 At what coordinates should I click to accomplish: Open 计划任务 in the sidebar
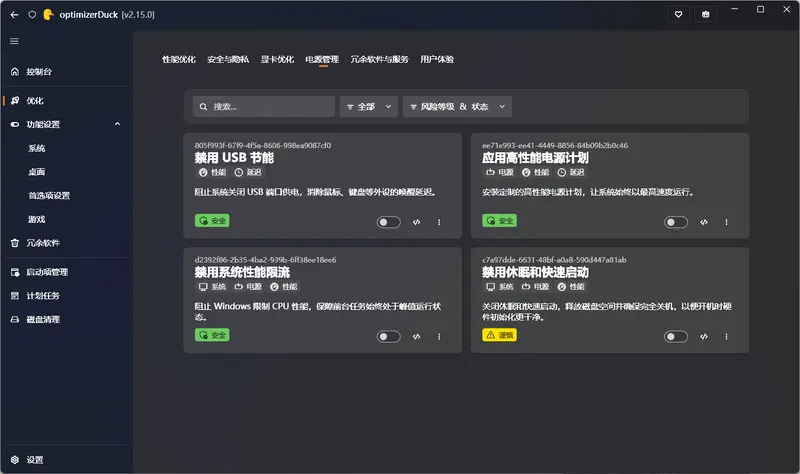click(66, 295)
